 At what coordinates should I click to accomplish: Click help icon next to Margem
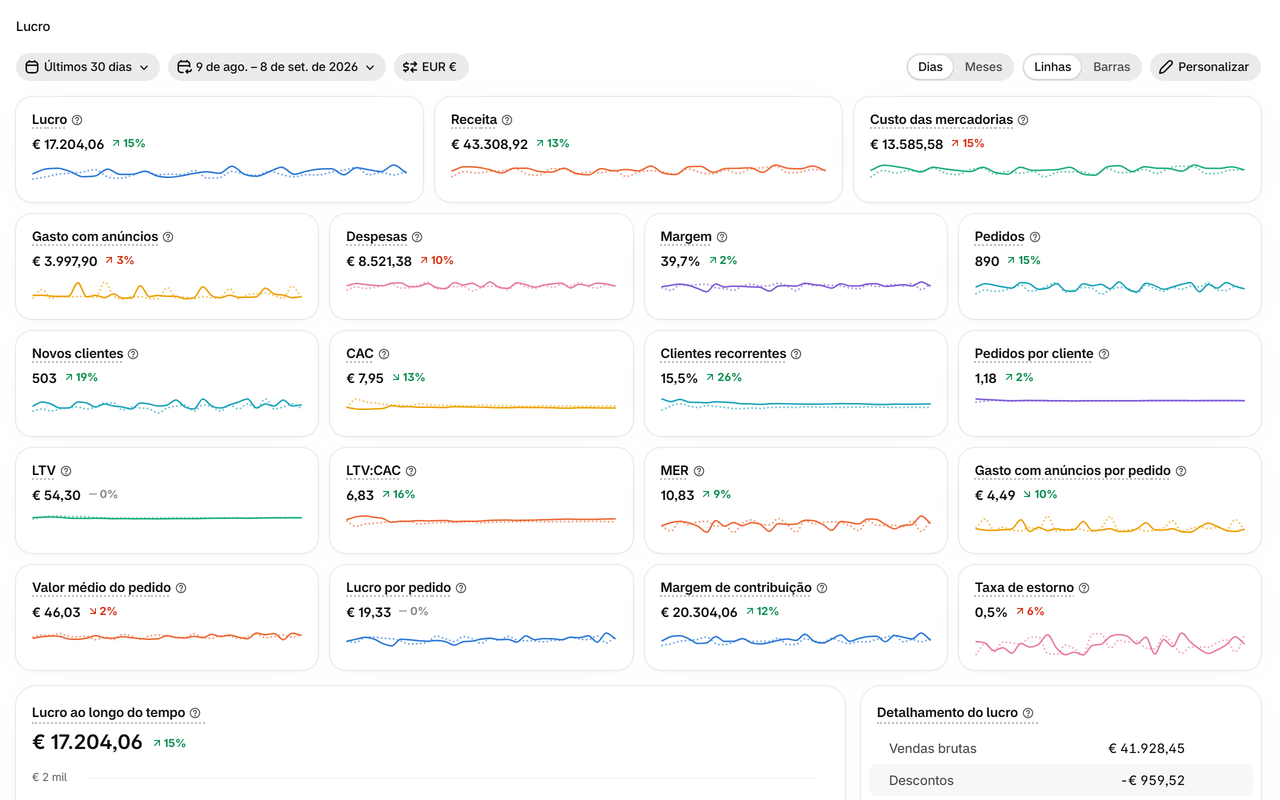click(x=722, y=237)
